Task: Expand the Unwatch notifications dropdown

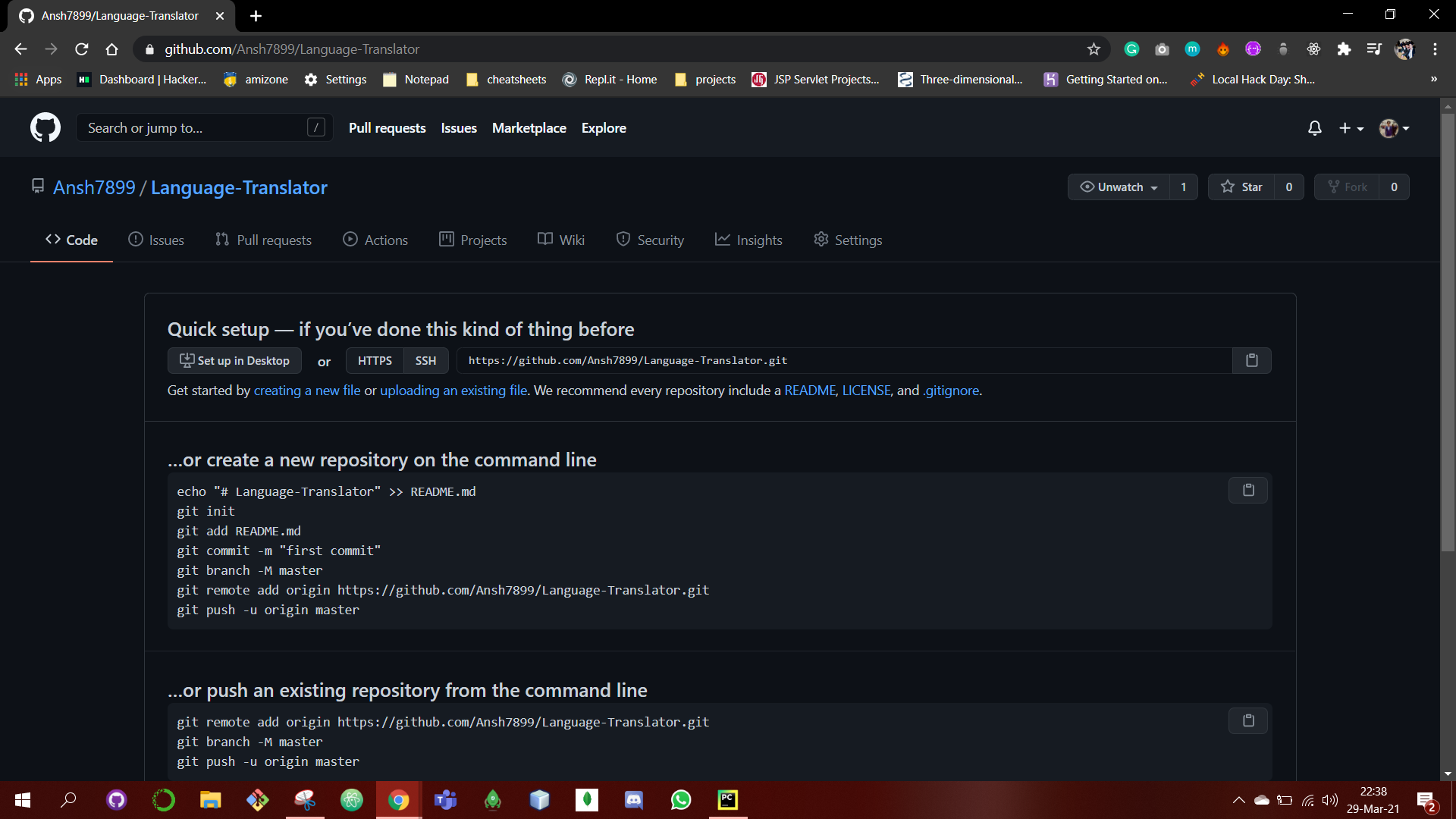Action: 1119,187
